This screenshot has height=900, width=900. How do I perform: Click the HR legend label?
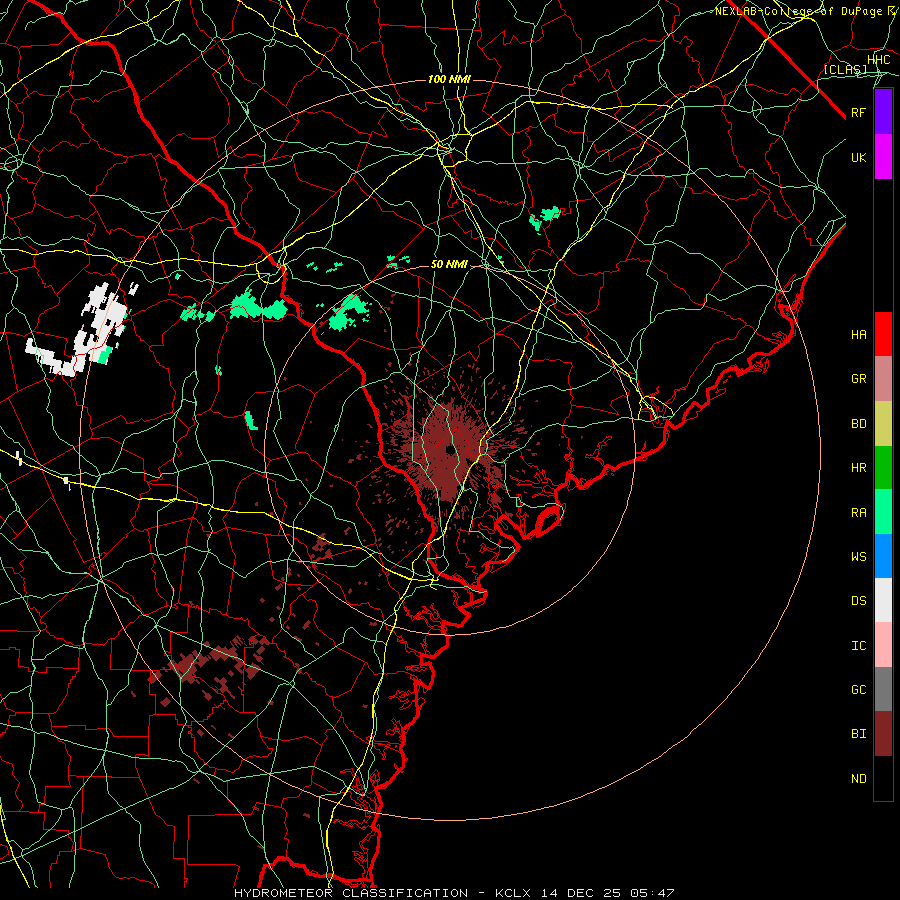(x=858, y=468)
